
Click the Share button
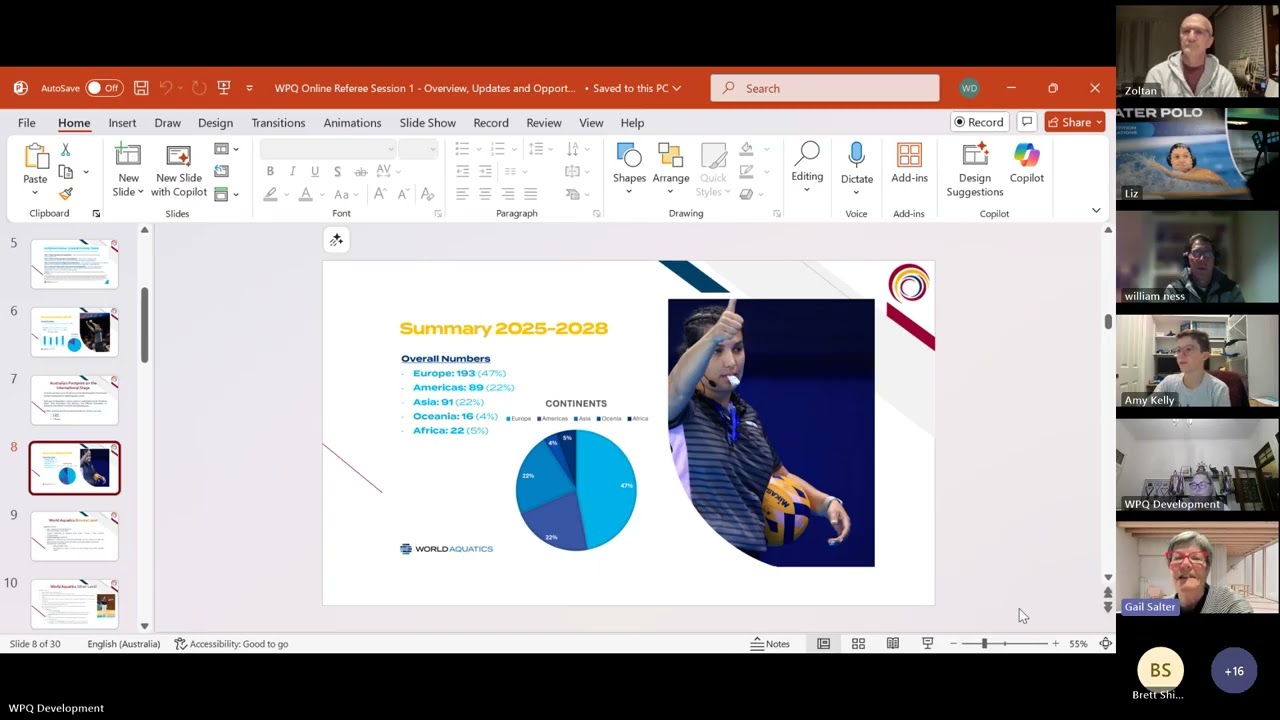[x=1074, y=122]
